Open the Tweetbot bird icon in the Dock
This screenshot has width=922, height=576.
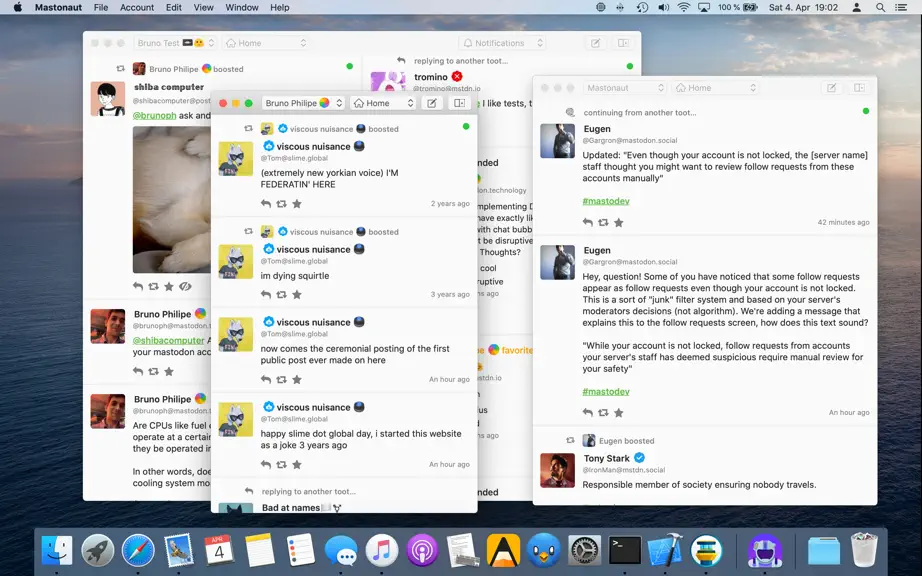543,551
